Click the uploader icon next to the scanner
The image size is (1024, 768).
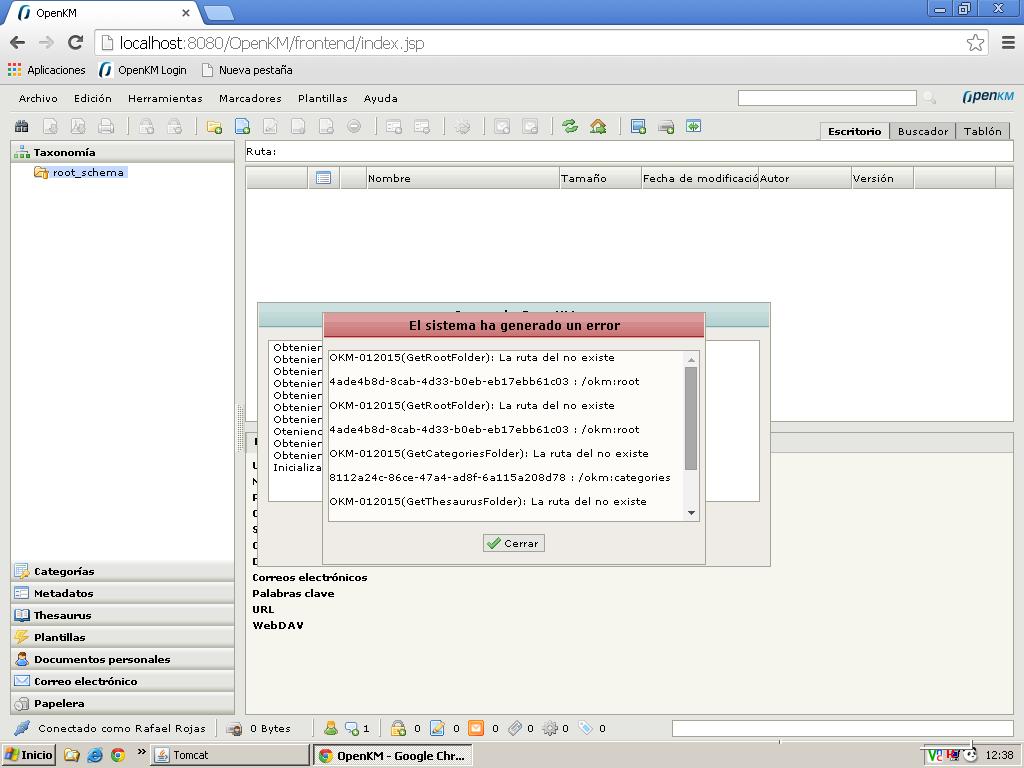(693, 127)
